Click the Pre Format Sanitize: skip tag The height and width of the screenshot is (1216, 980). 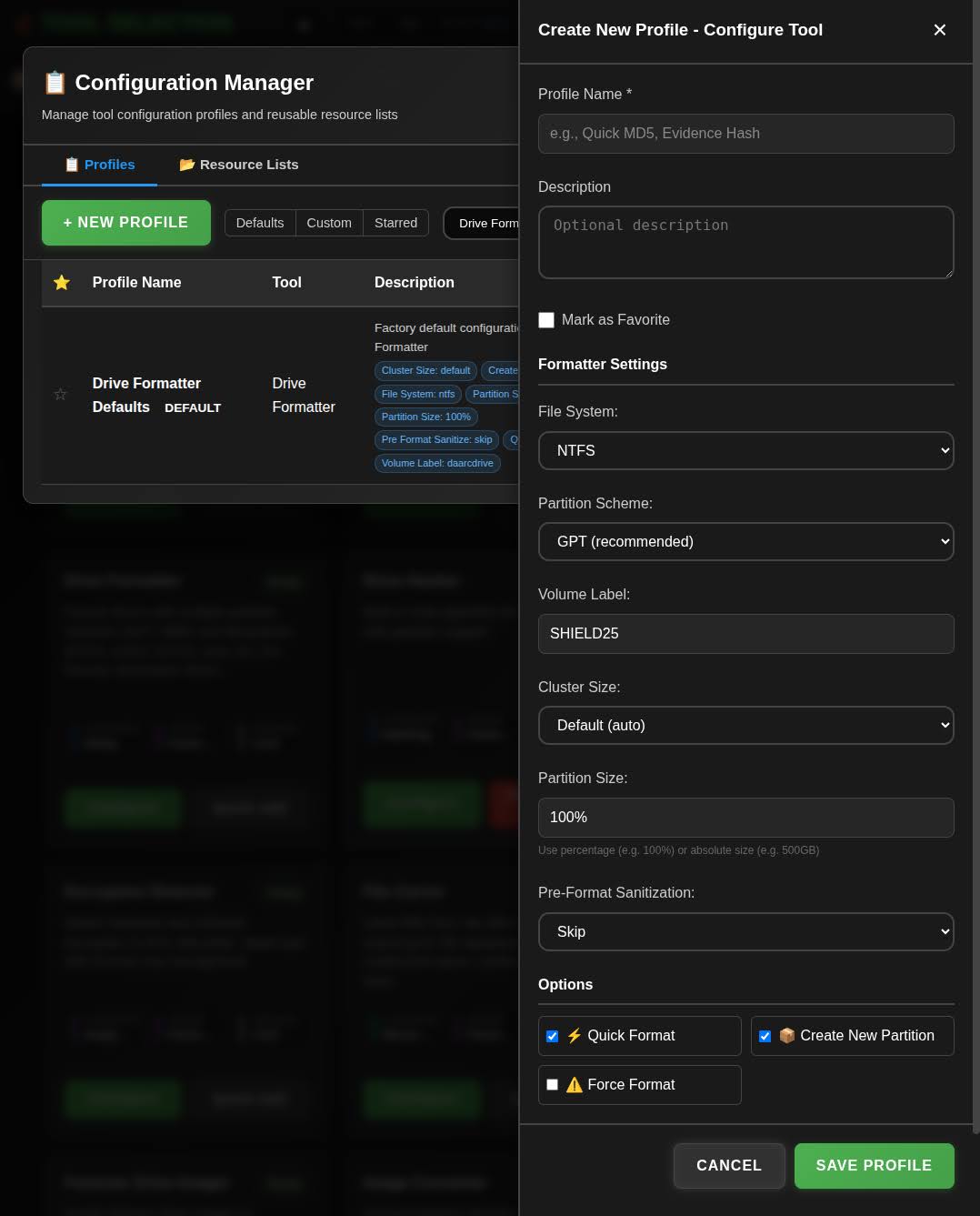click(x=436, y=439)
